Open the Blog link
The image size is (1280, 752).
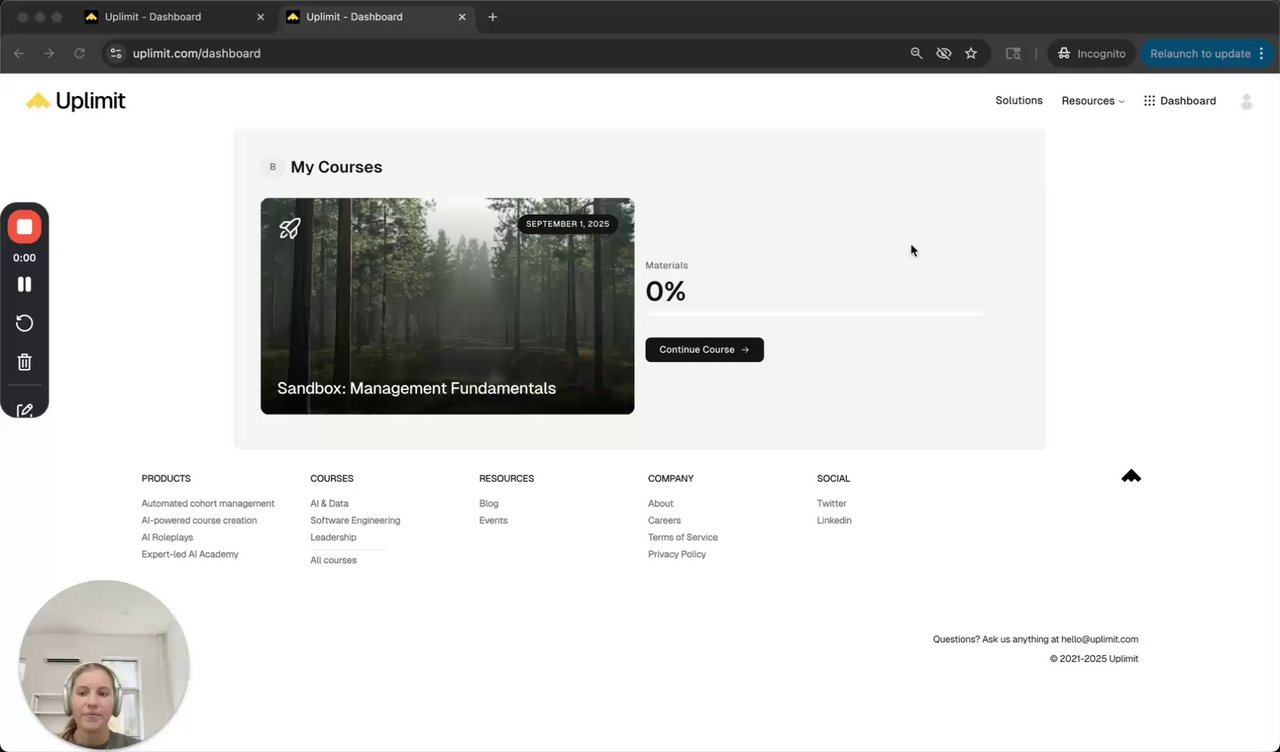click(488, 504)
